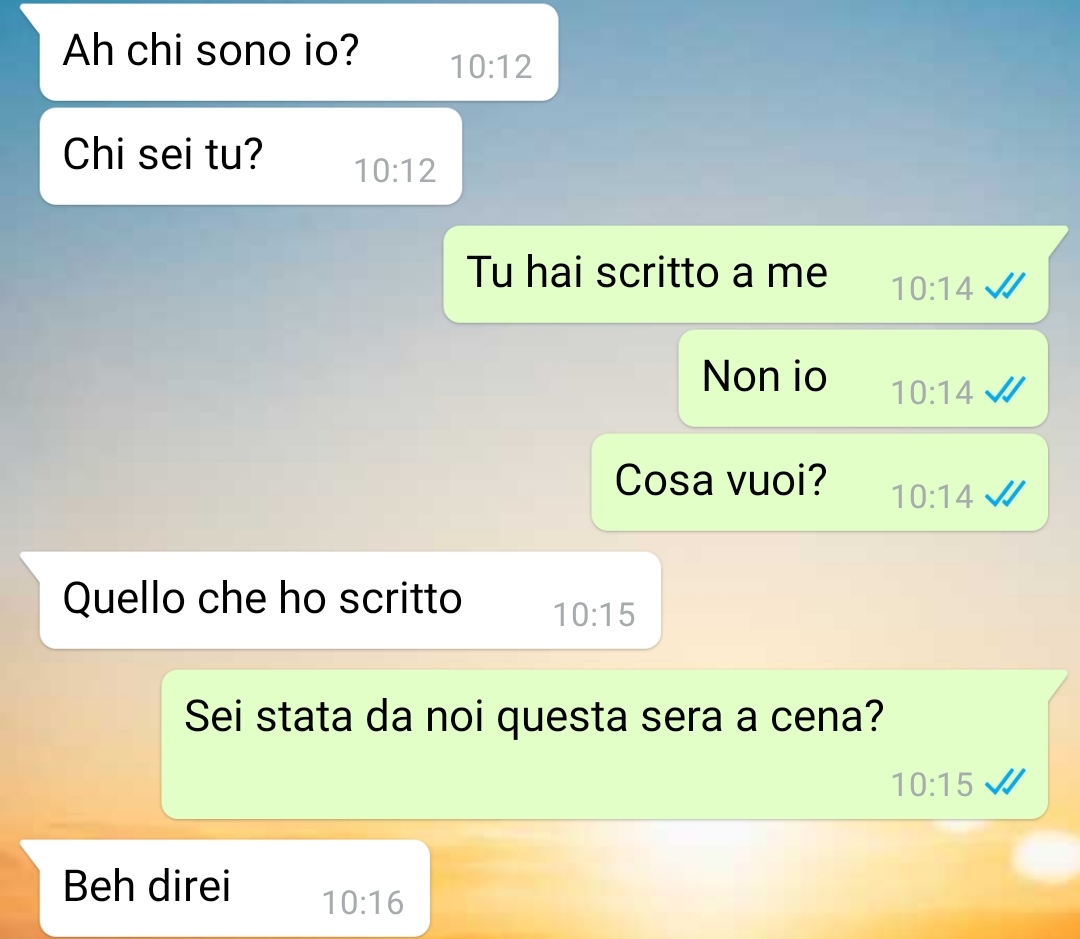This screenshot has width=1080, height=939.
Task: Tap the 10:14 timestamp beside "Cosa vuoi?"
Action: [x=932, y=497]
